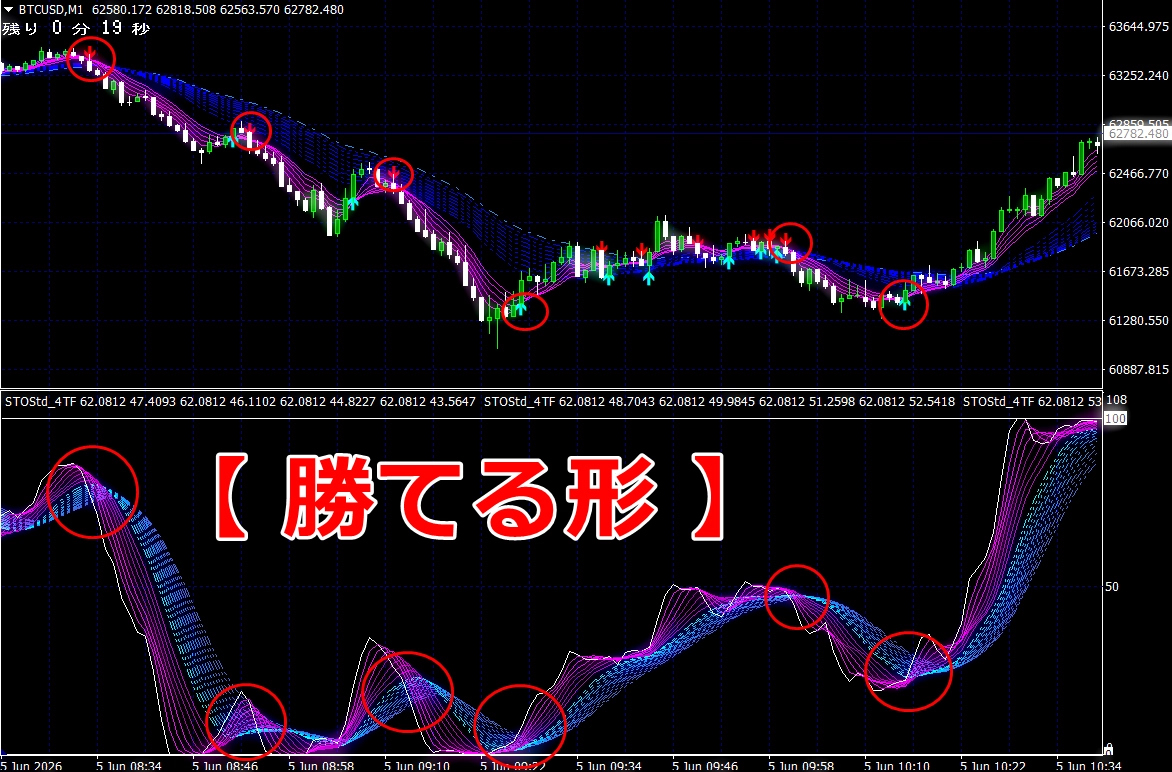
Task: Click the current price tag 62782.480
Action: click(1138, 134)
